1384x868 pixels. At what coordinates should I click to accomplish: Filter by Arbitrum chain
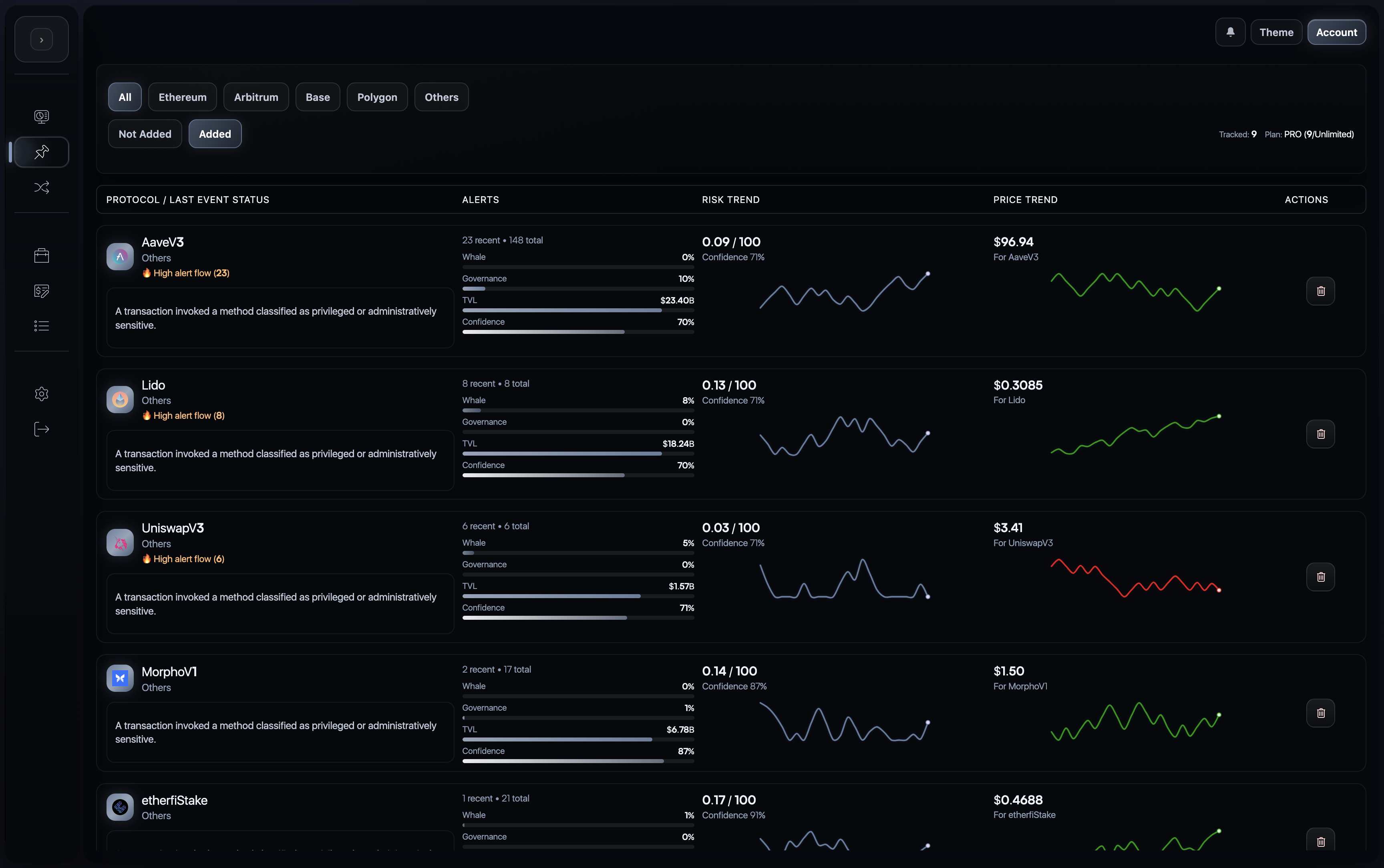point(256,97)
